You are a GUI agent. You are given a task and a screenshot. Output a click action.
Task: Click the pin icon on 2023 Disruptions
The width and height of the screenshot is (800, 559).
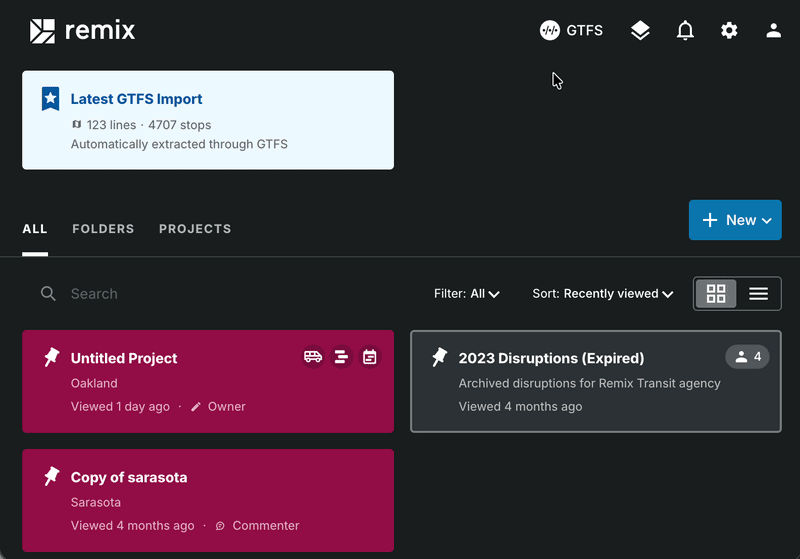tap(439, 357)
